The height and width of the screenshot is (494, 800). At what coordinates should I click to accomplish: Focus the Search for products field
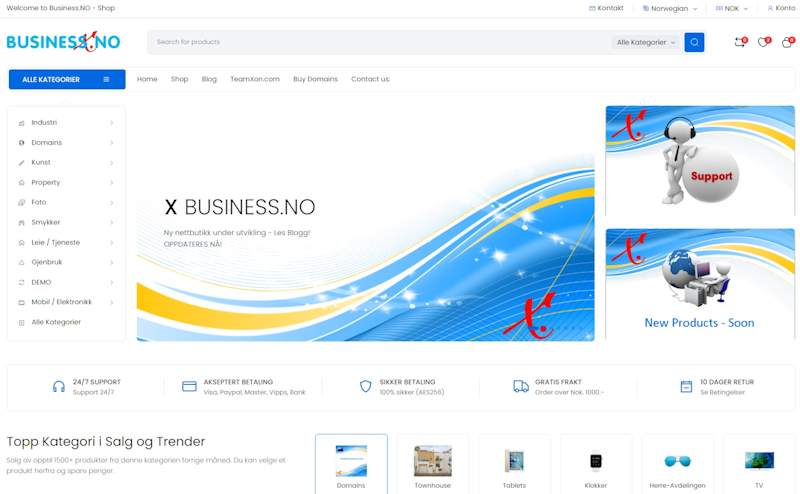[380, 42]
